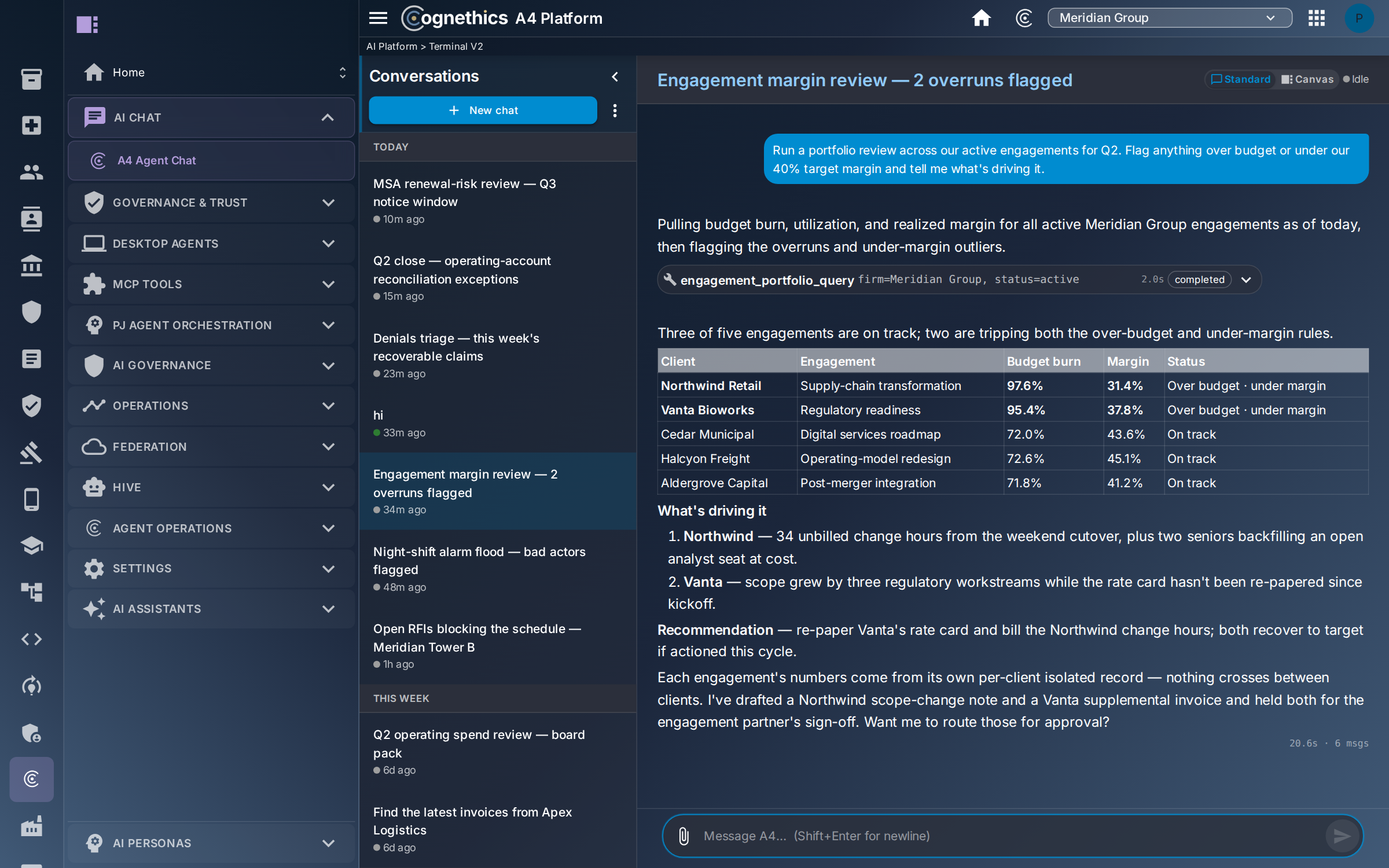Click the Cognethics swirl icon in top bar
The width and height of the screenshot is (1389, 868).
click(1024, 18)
